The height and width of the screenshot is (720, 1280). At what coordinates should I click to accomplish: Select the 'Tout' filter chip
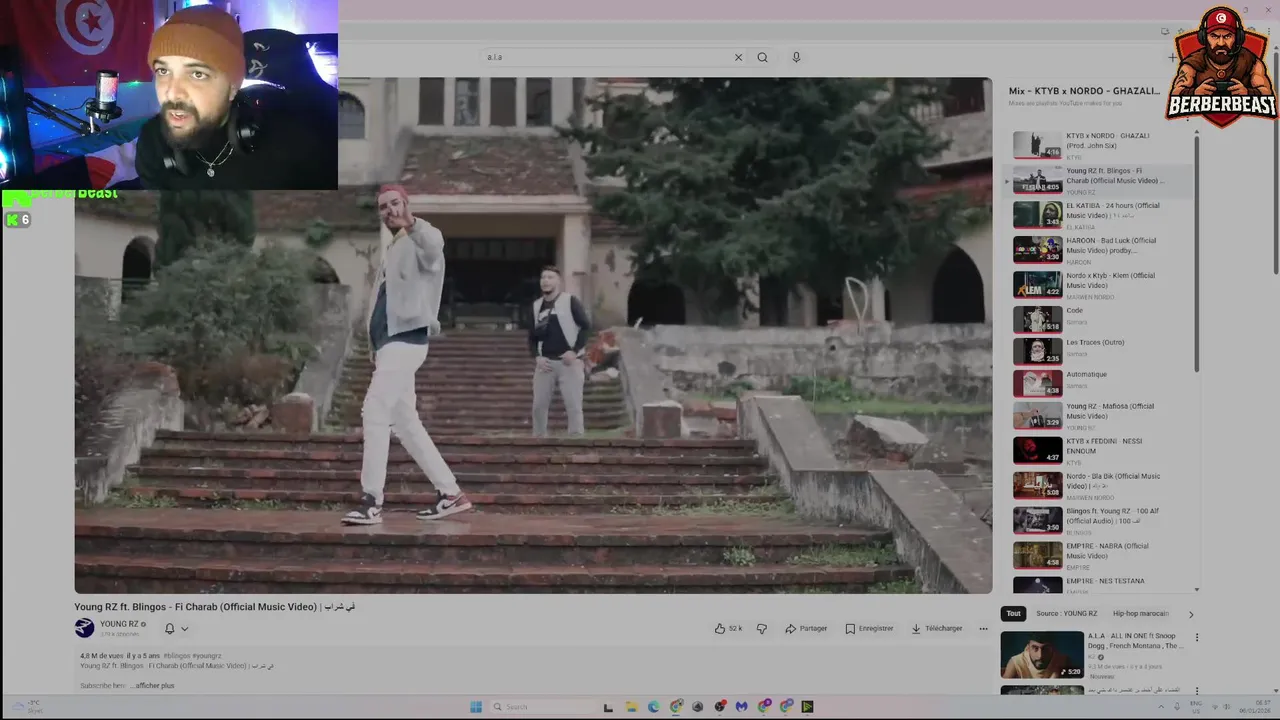pos(1013,613)
